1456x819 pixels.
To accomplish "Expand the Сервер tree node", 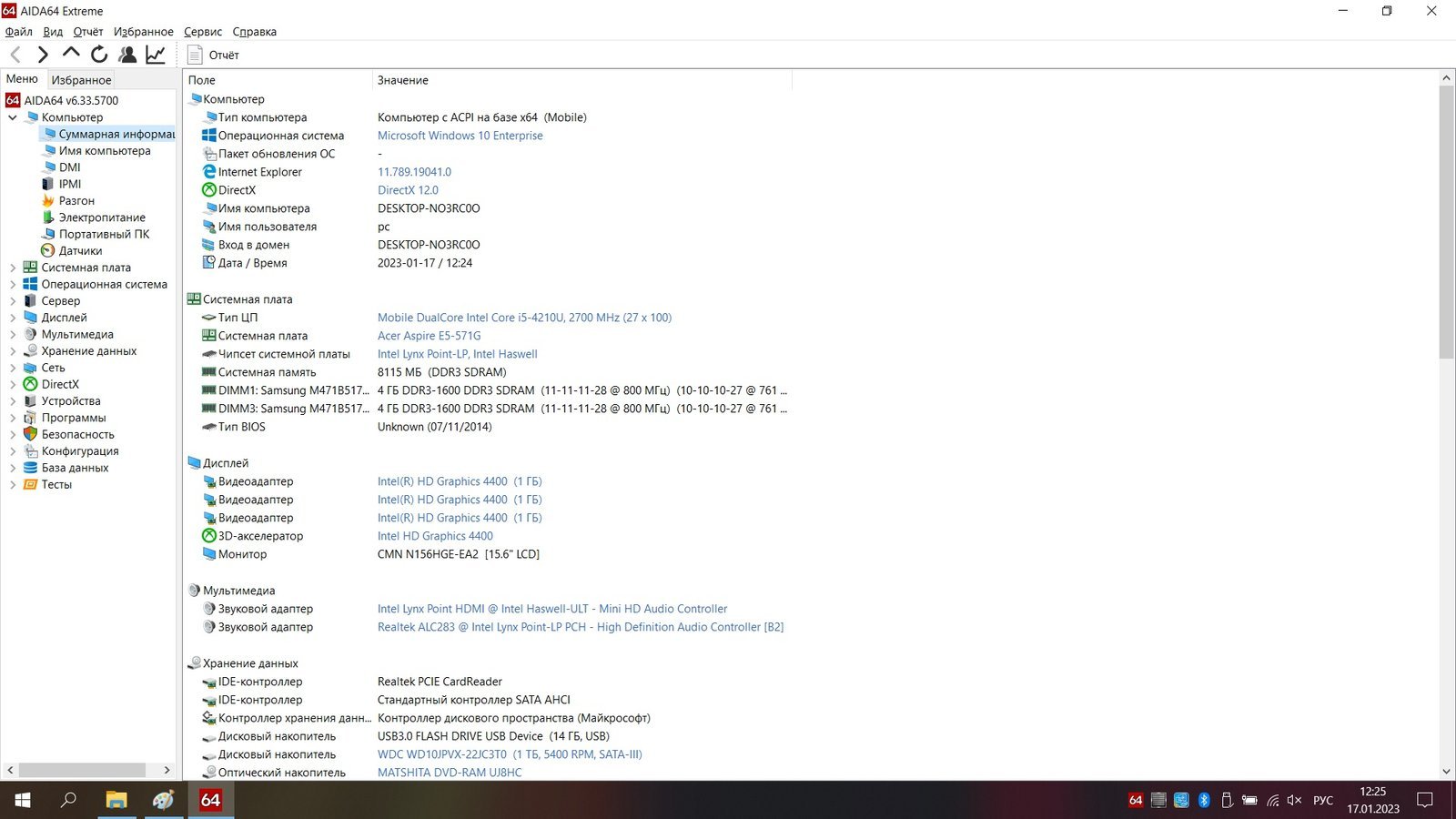I will coord(13,301).
